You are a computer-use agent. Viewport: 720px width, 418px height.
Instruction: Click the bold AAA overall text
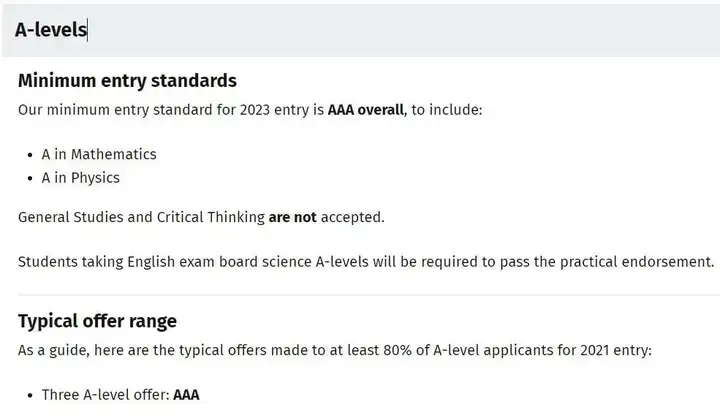coord(366,110)
